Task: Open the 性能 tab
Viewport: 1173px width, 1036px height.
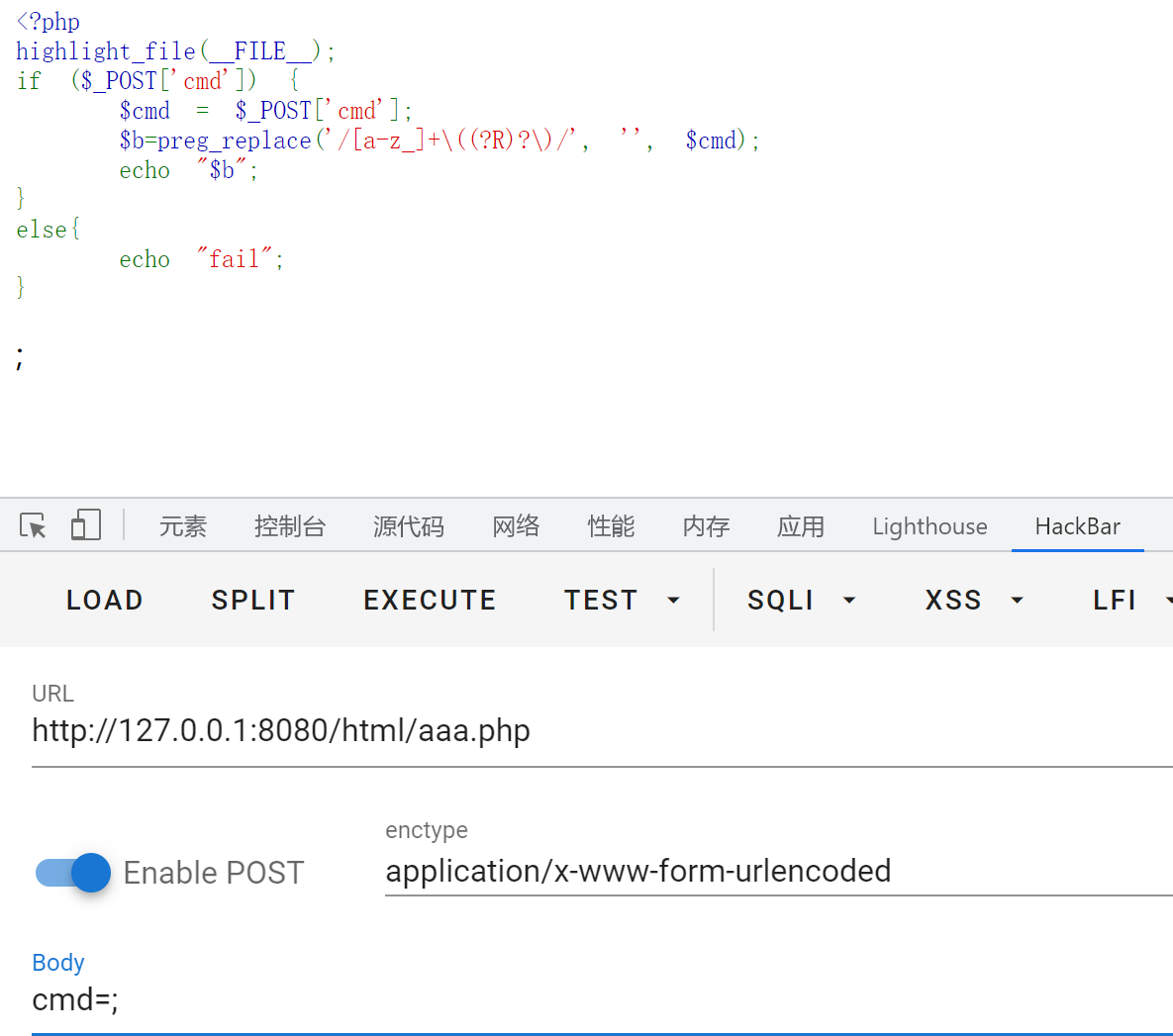Action: pyautogui.click(x=611, y=526)
